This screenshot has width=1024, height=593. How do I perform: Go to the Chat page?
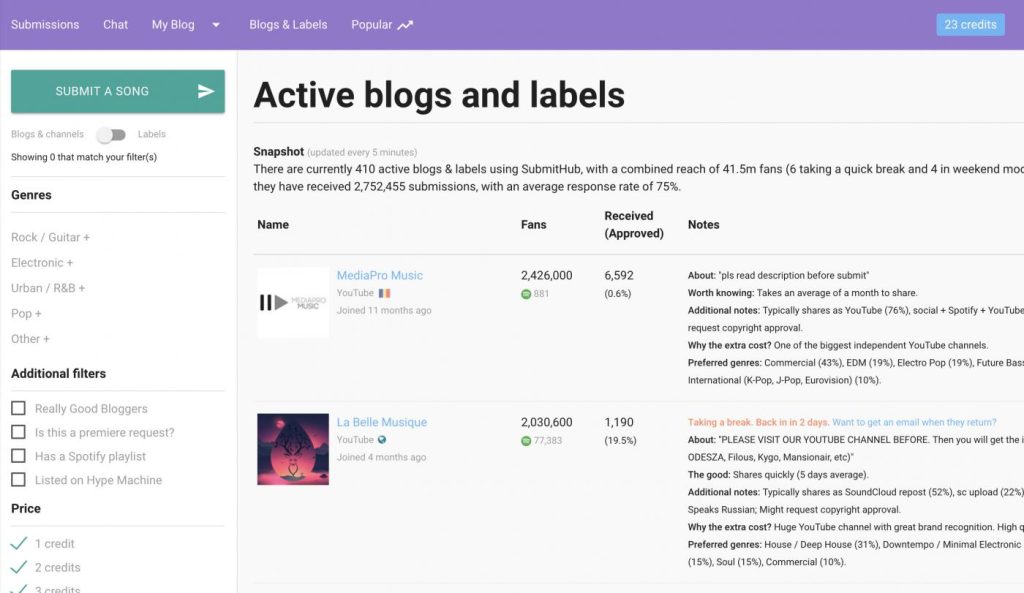click(x=115, y=25)
